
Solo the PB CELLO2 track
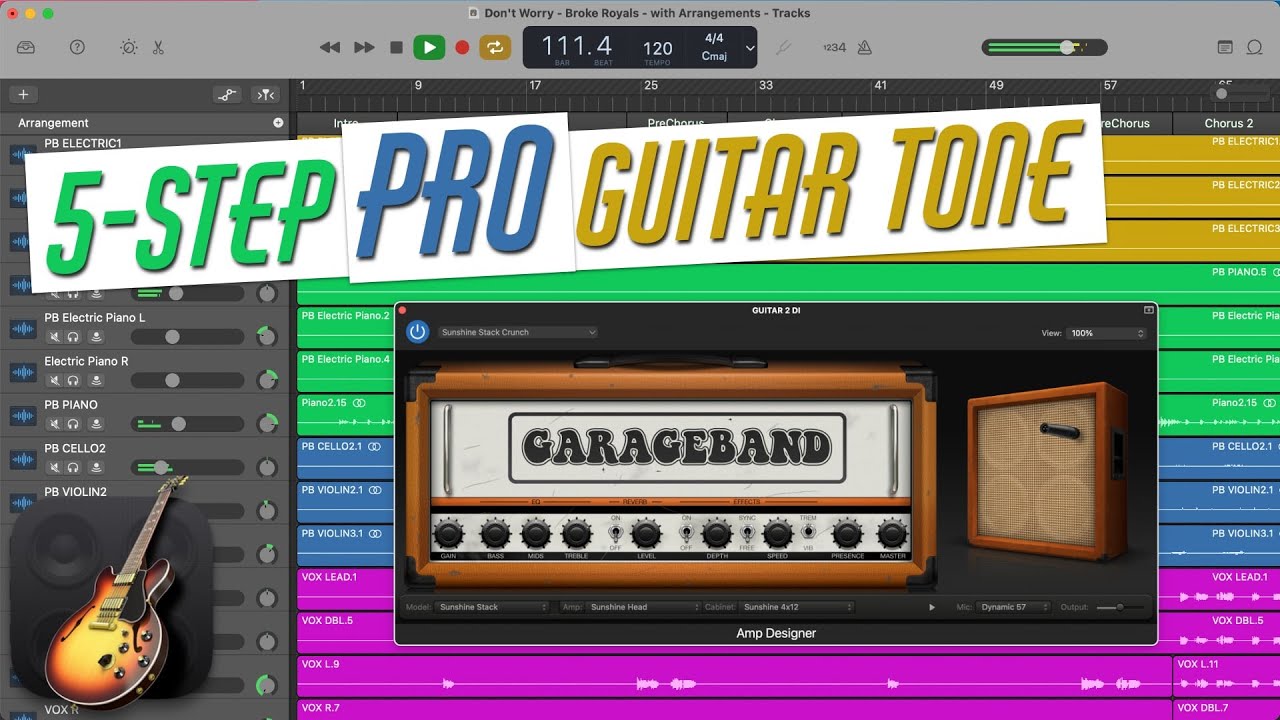coord(73,468)
